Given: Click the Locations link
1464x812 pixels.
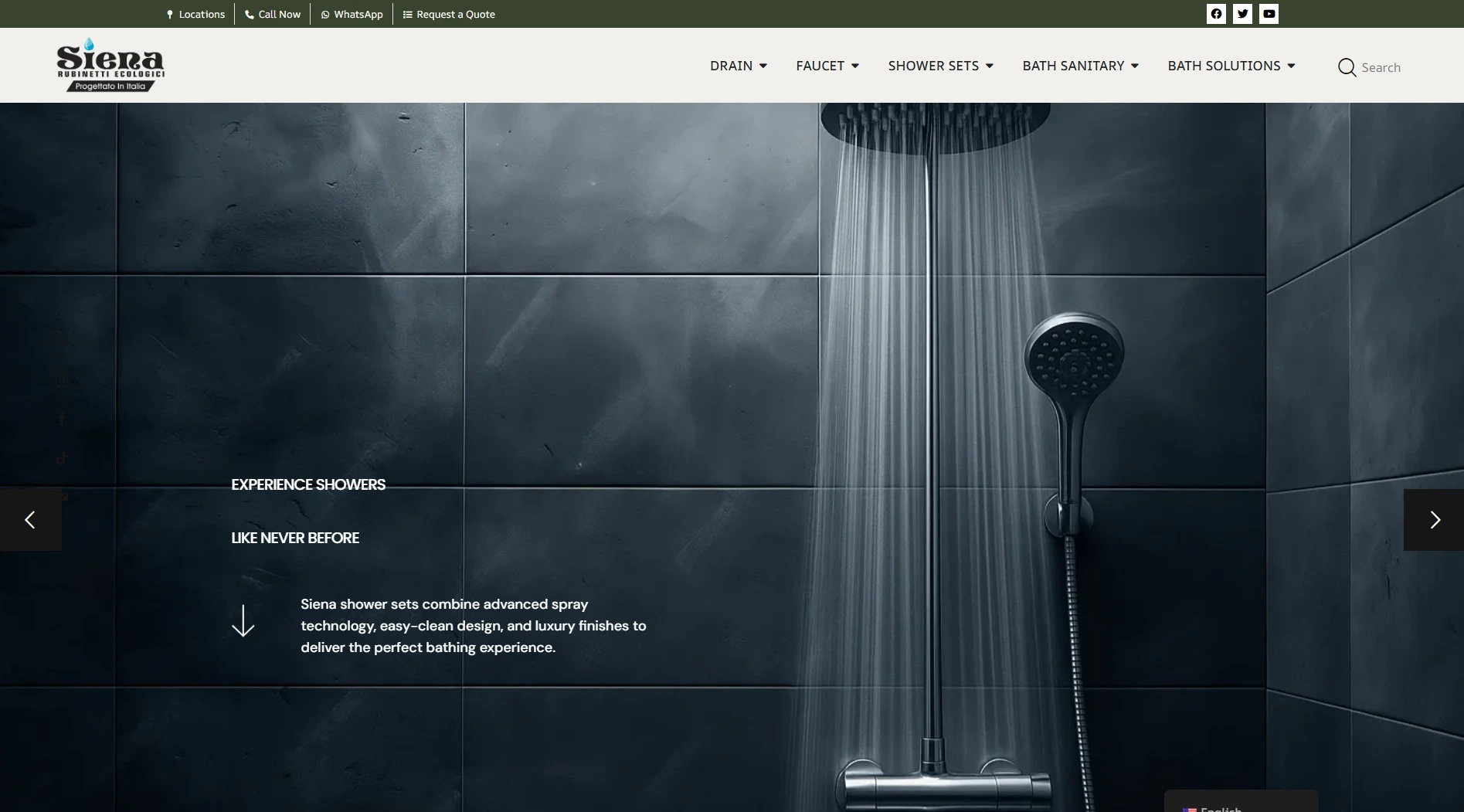Looking at the screenshot, I should coord(195,14).
